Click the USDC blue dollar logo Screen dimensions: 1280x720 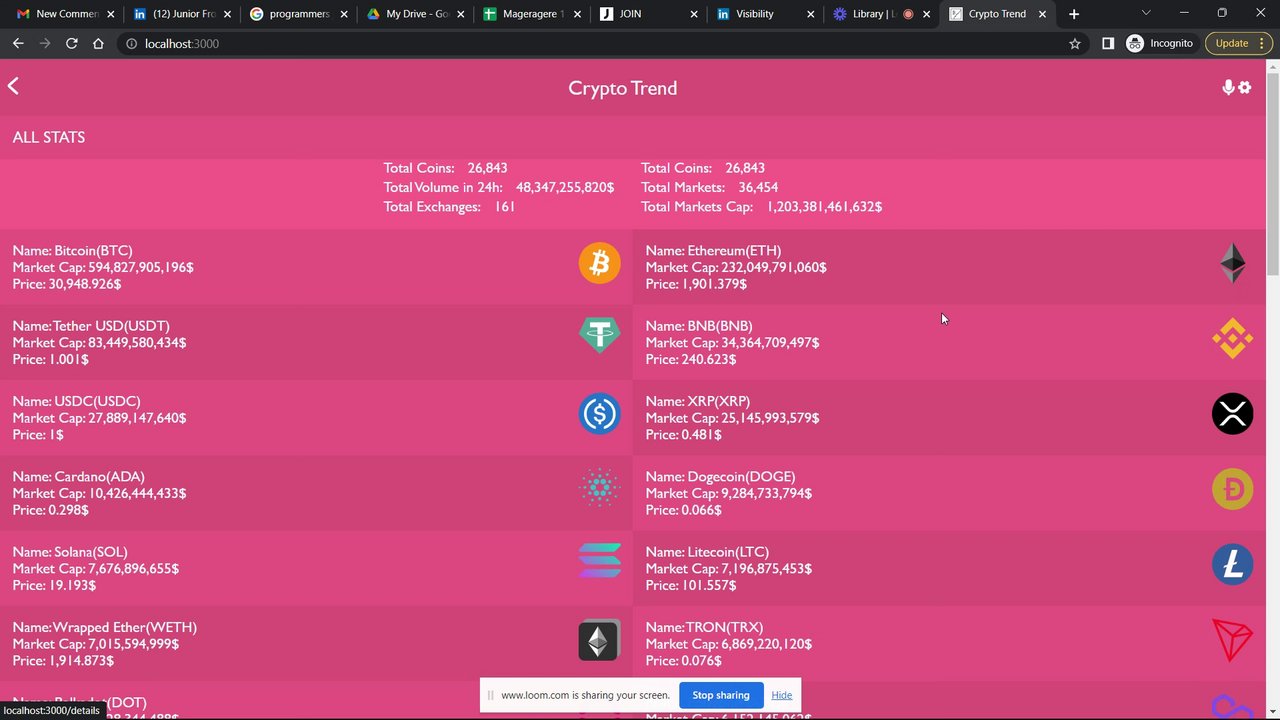click(600, 414)
